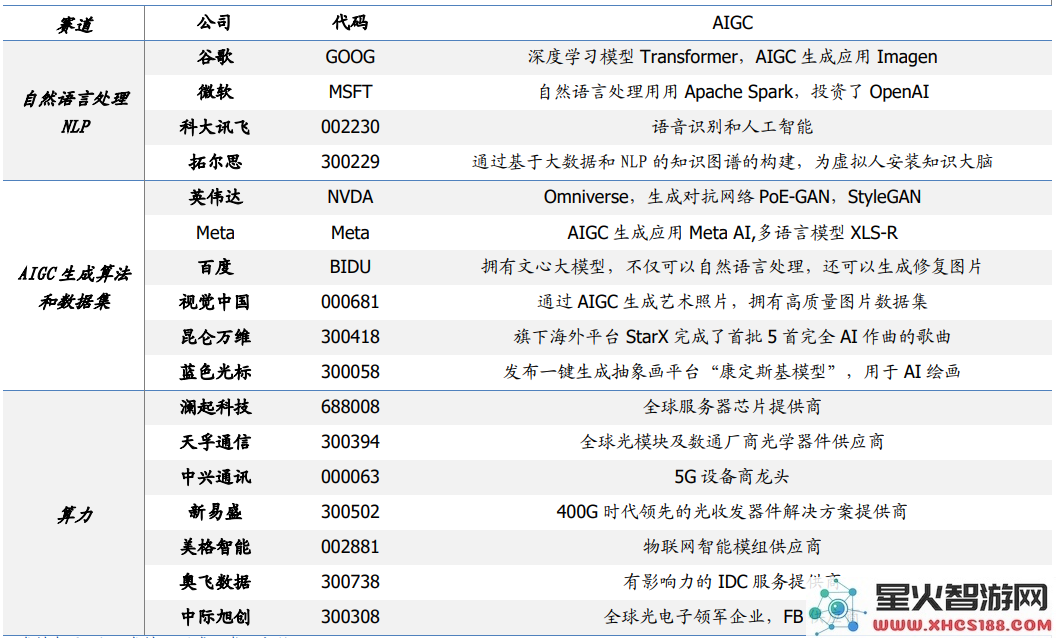Click stock code 300229
This screenshot has height=638, width=1056.
(350, 162)
